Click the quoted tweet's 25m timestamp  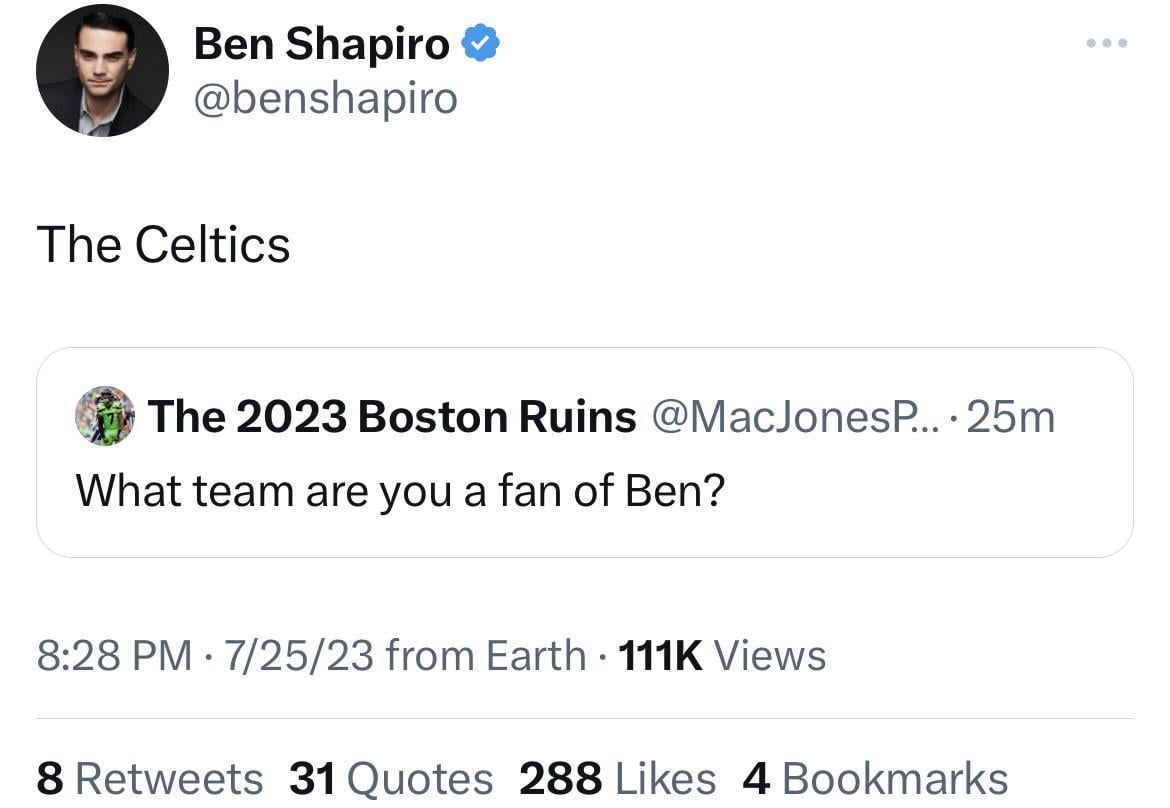tap(1011, 417)
